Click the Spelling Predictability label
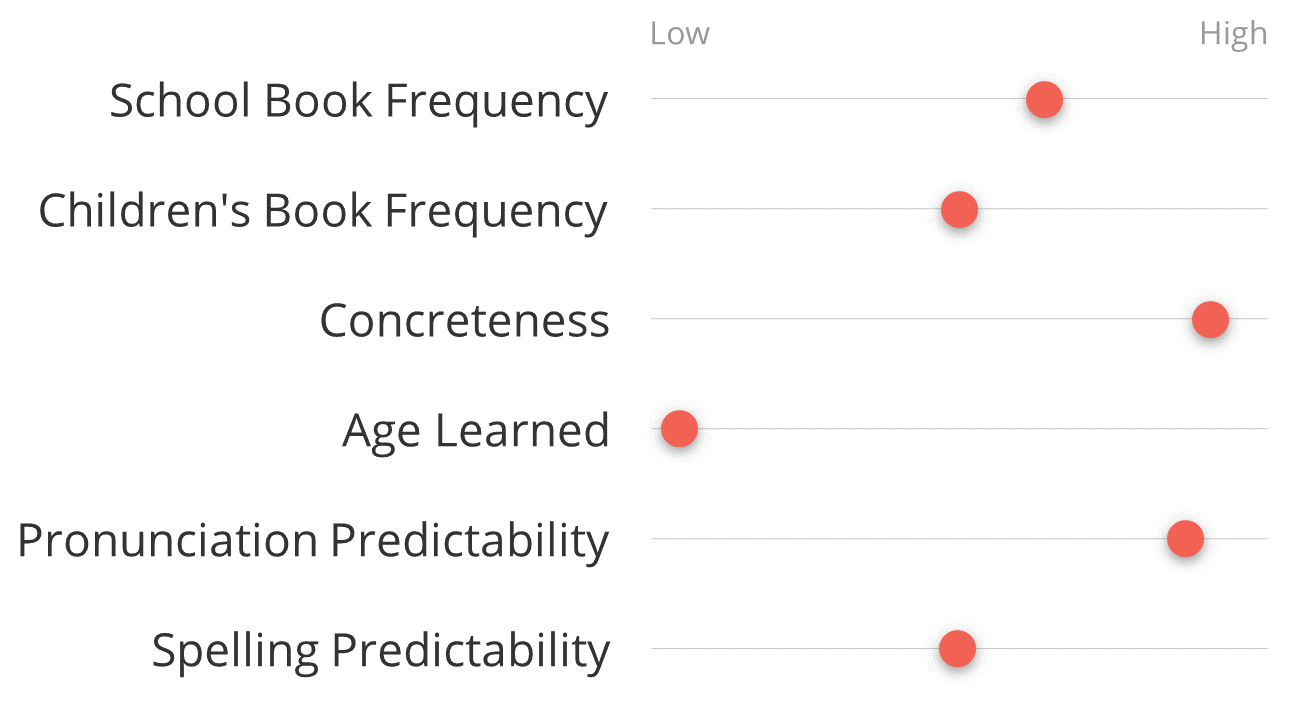The image size is (1302, 710). pyautogui.click(x=380, y=651)
